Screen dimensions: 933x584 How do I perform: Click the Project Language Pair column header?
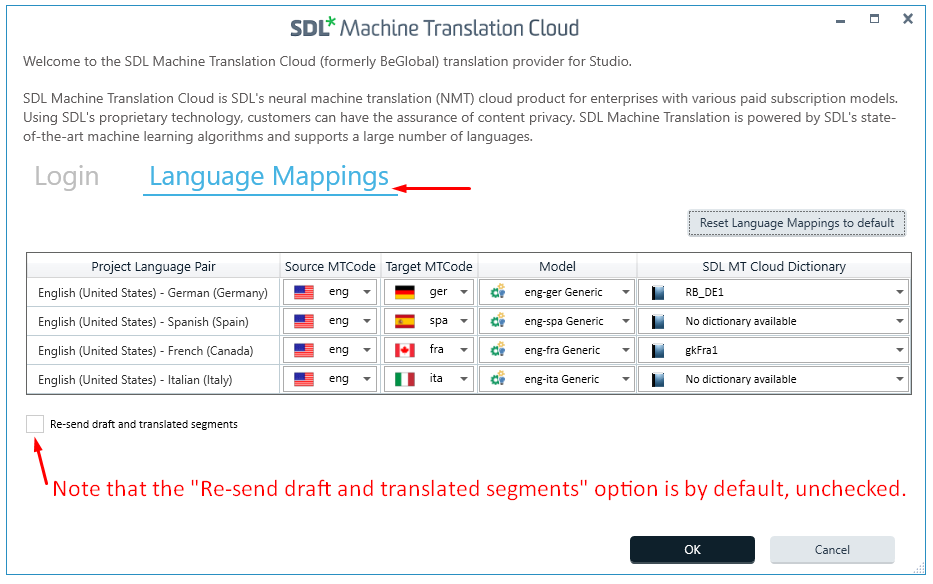tap(154, 266)
